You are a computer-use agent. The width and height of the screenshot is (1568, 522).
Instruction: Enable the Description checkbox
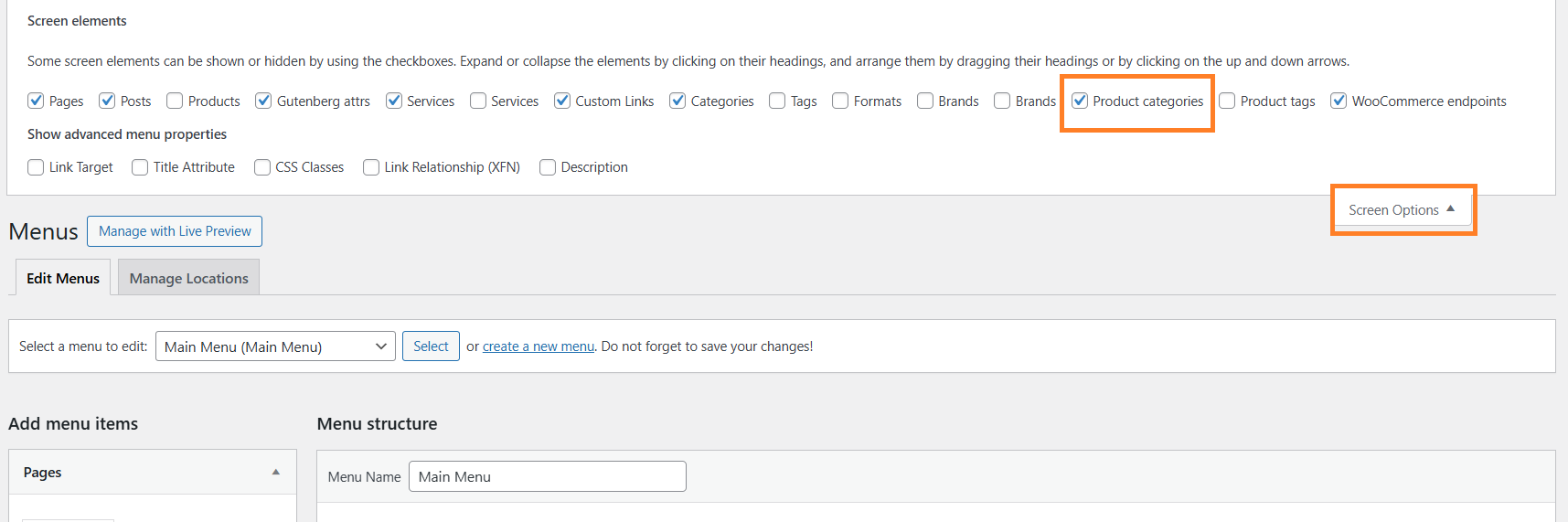[549, 167]
